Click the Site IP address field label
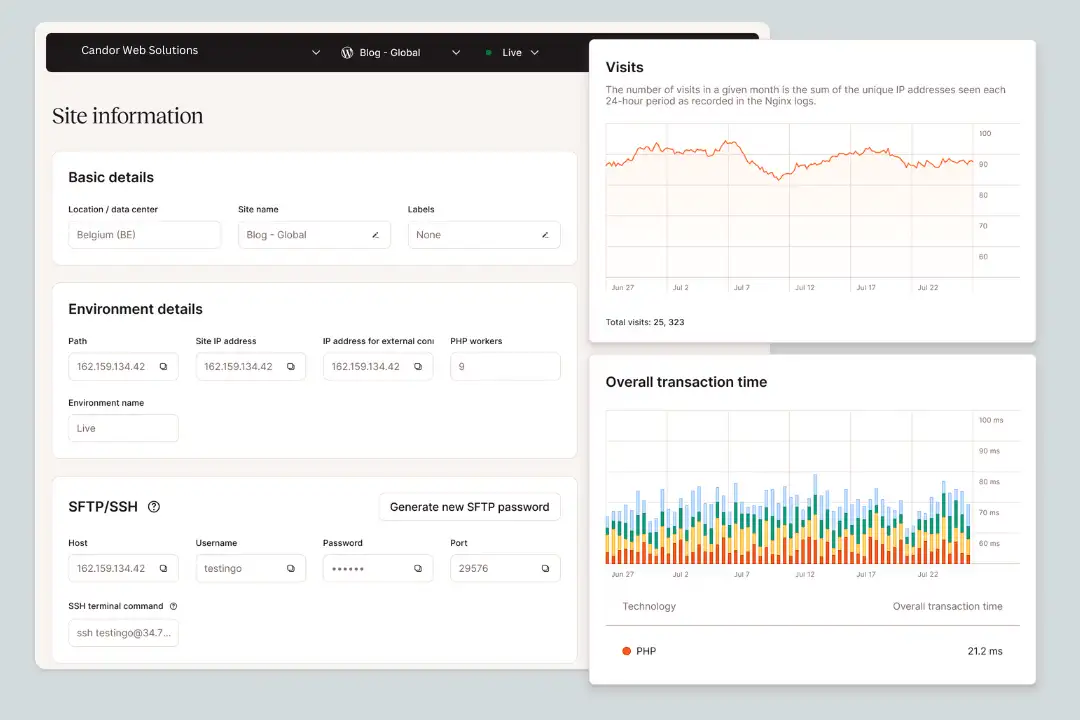This screenshot has width=1080, height=720. pyautogui.click(x=226, y=341)
